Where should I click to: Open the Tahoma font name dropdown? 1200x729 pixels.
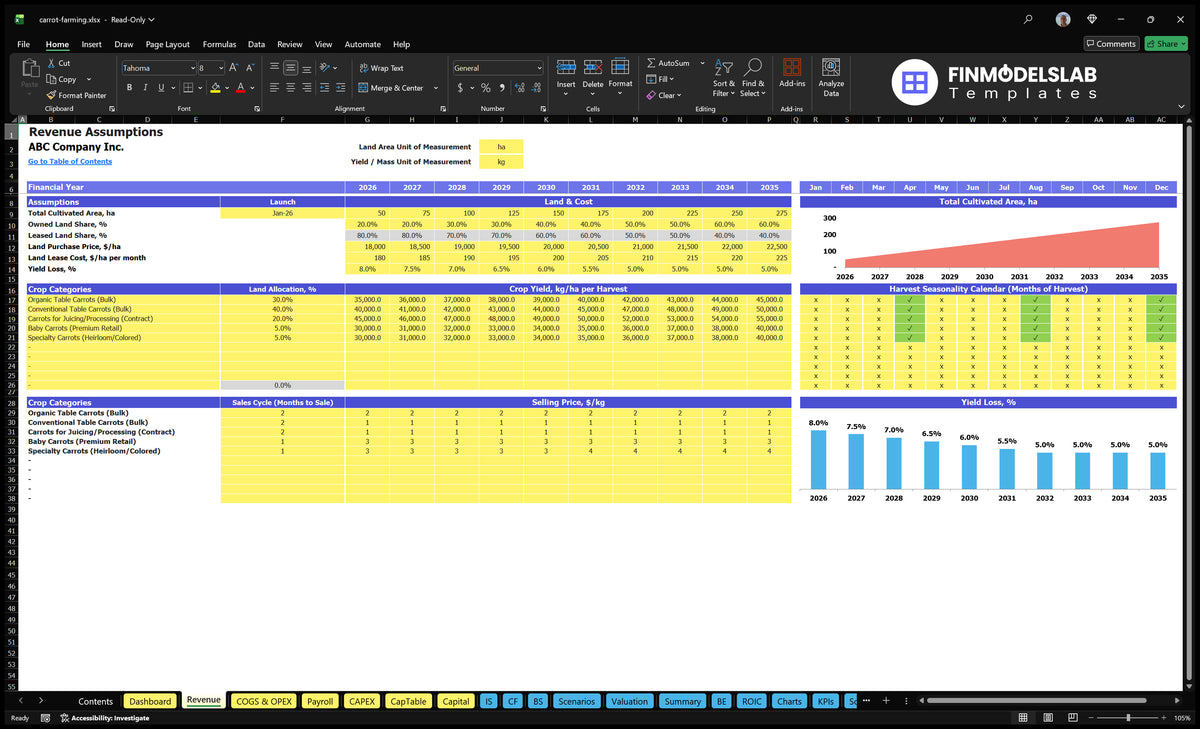192,68
